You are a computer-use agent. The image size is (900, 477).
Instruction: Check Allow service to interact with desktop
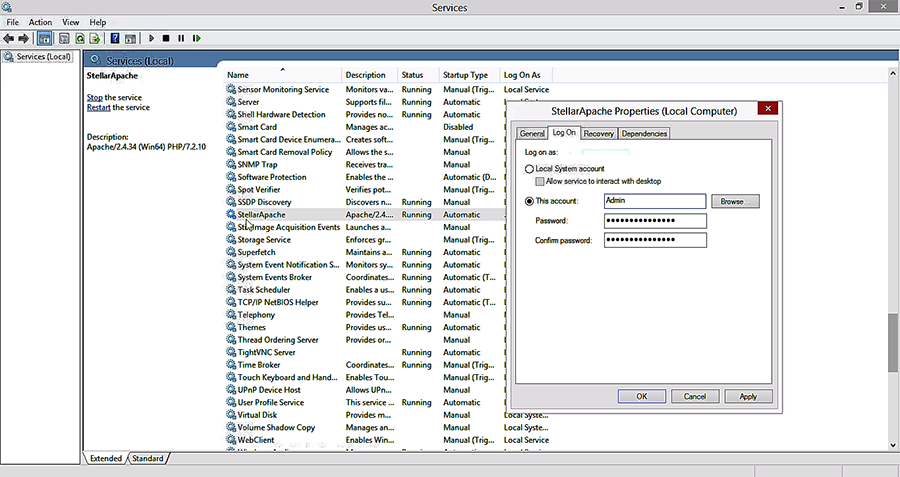coord(540,181)
